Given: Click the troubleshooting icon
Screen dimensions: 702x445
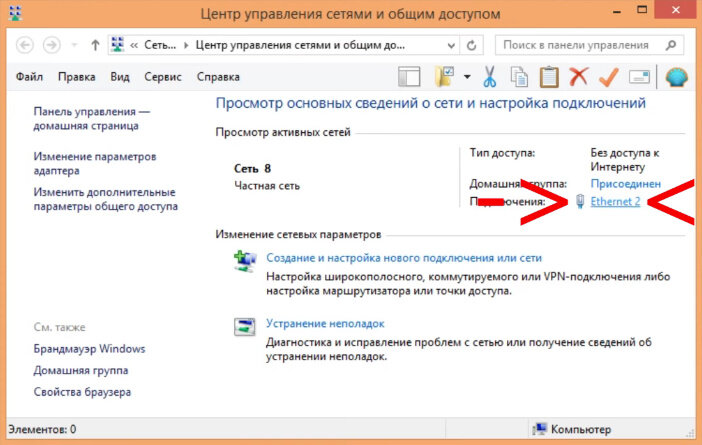Looking at the screenshot, I should 245,327.
